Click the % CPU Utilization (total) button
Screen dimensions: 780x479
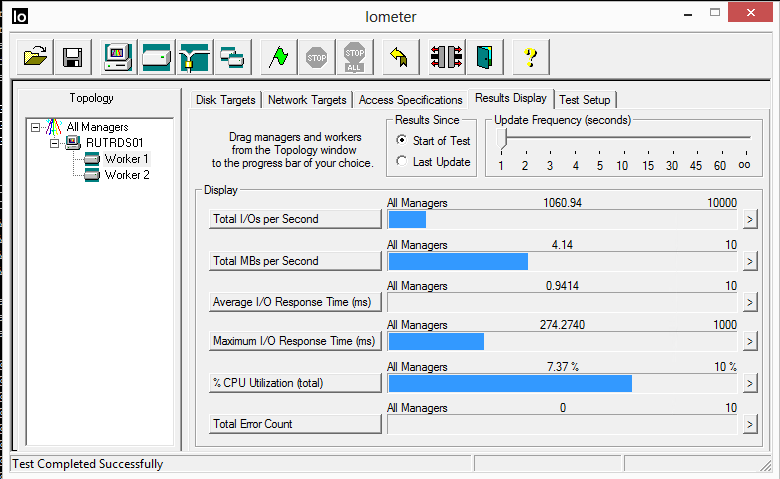point(295,383)
